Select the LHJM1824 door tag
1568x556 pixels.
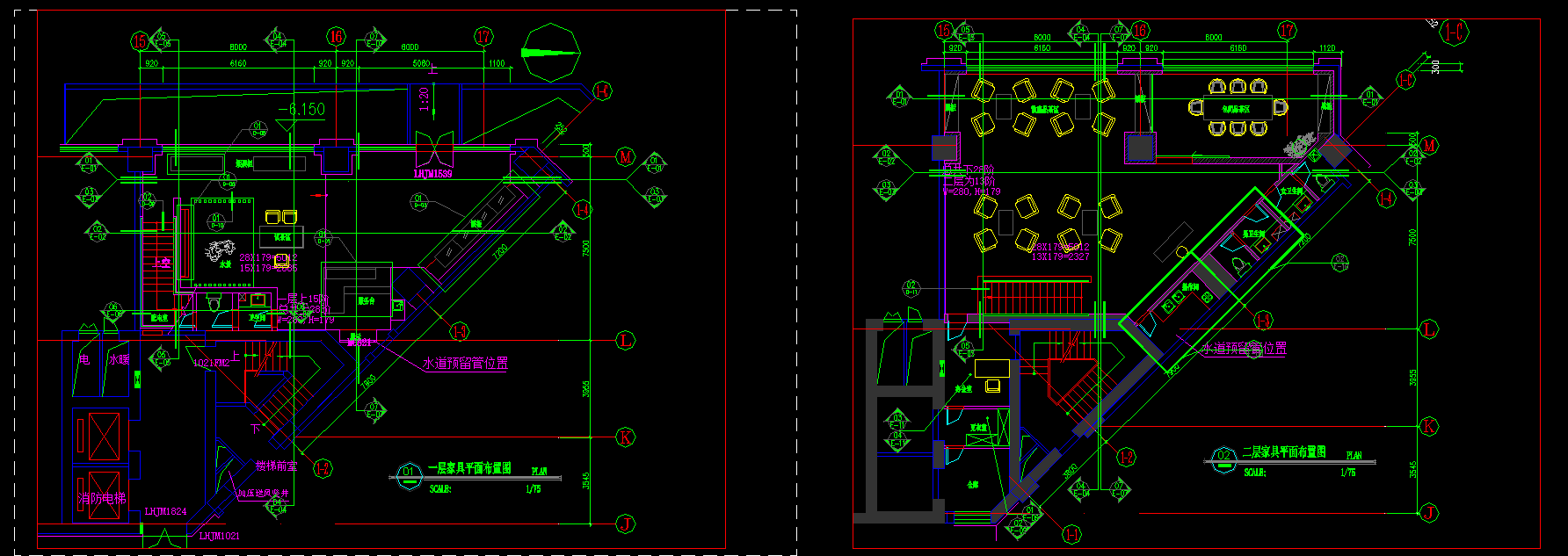[x=165, y=511]
